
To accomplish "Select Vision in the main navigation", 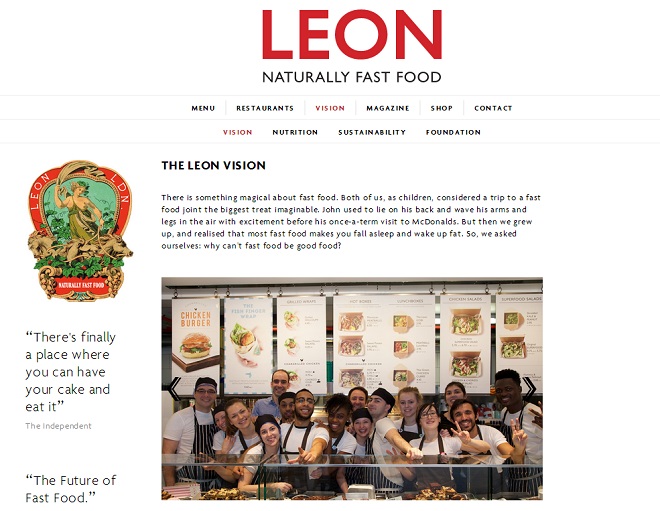I will (x=330, y=108).
